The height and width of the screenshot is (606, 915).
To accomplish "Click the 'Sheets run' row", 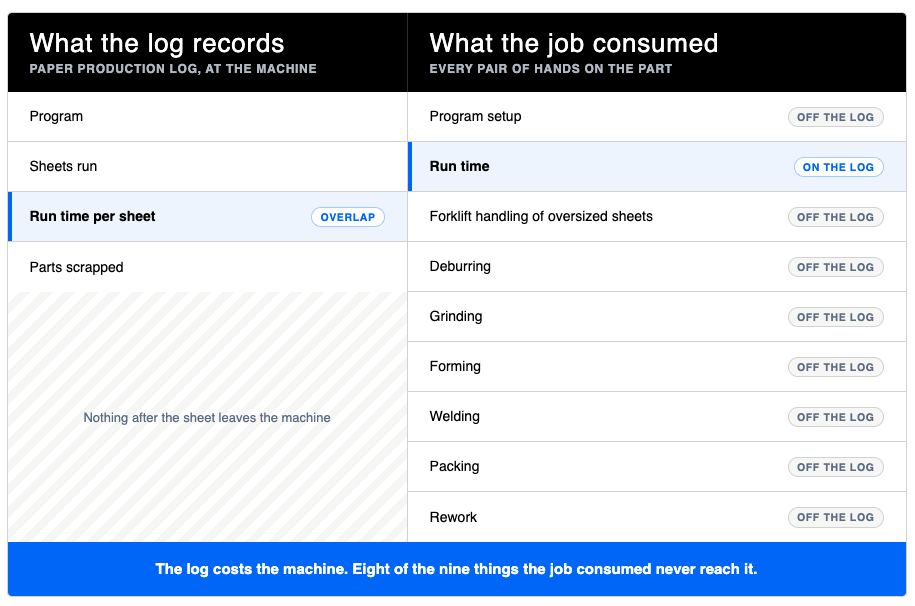I will point(207,166).
